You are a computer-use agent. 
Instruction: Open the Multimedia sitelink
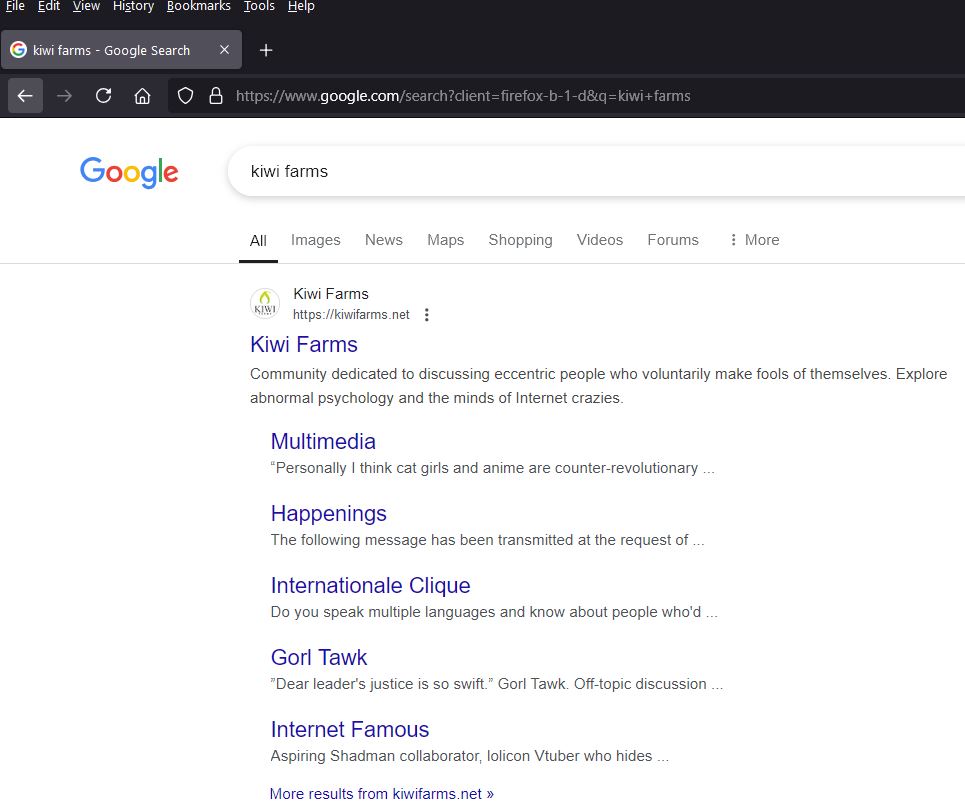point(323,442)
